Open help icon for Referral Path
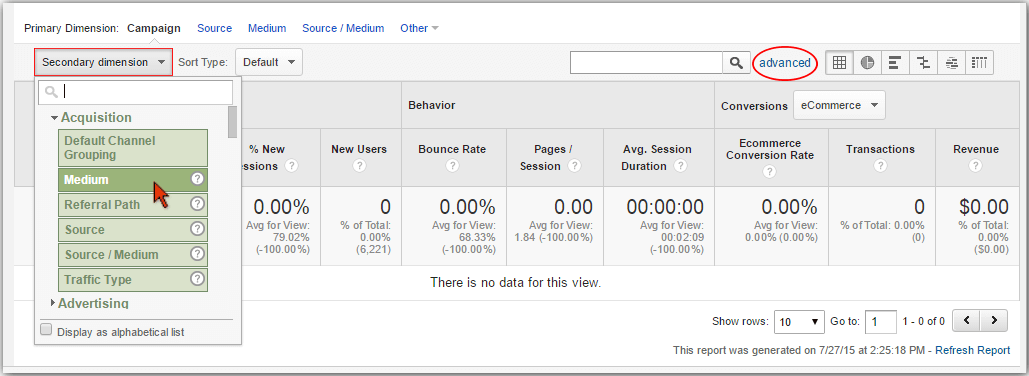Viewport: 1029px width, 376px height. 197,204
